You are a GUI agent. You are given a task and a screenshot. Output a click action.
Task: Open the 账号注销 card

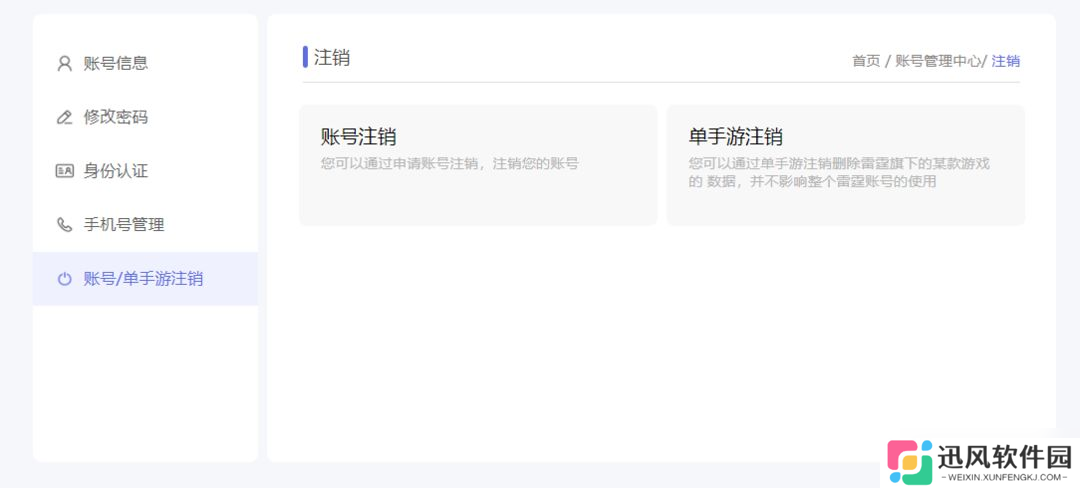478,165
